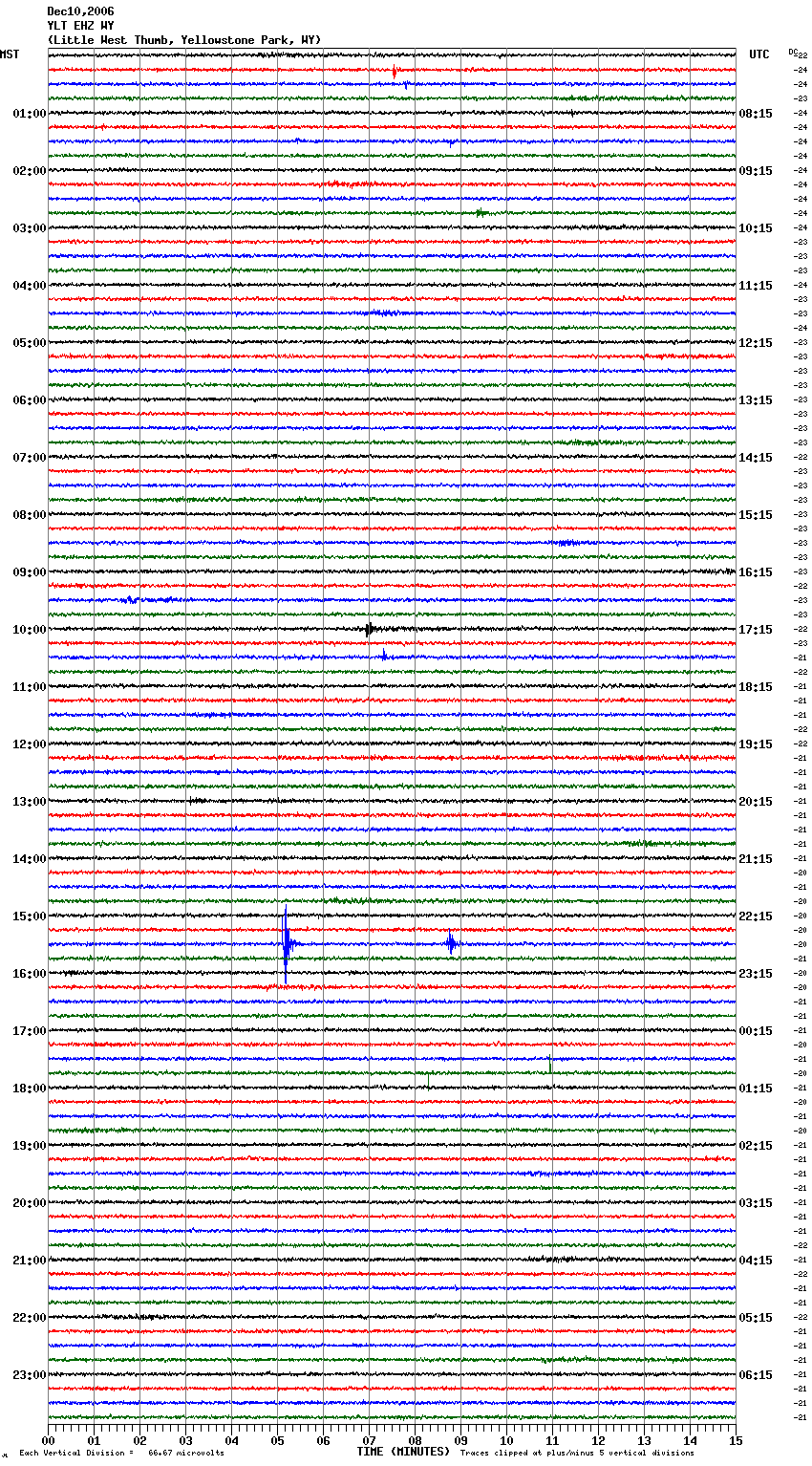Click the 15 minute tick label on the bottom axis
Viewport: 812px width, 1466px height.
tap(736, 1440)
